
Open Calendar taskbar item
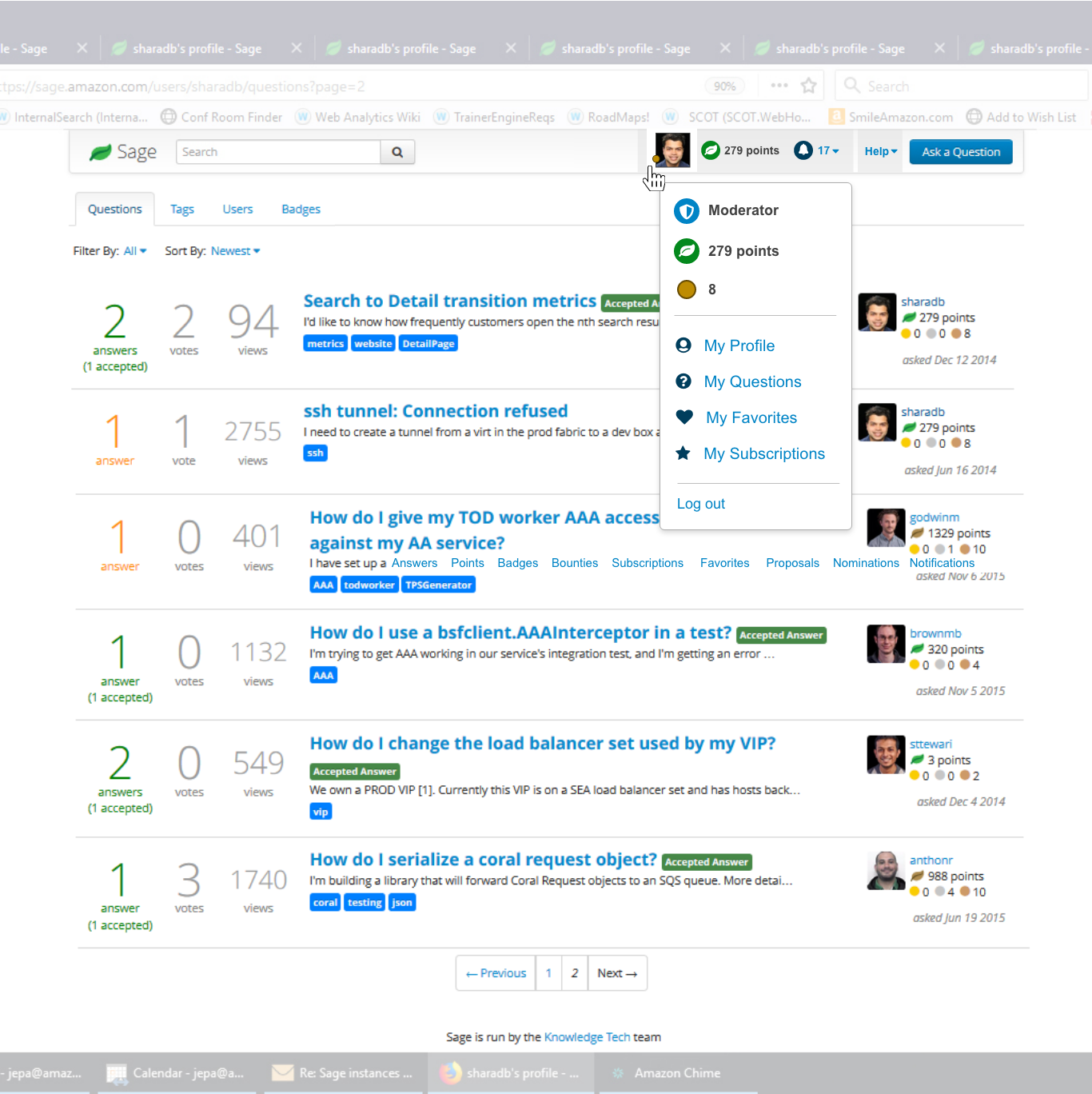[x=177, y=1073]
